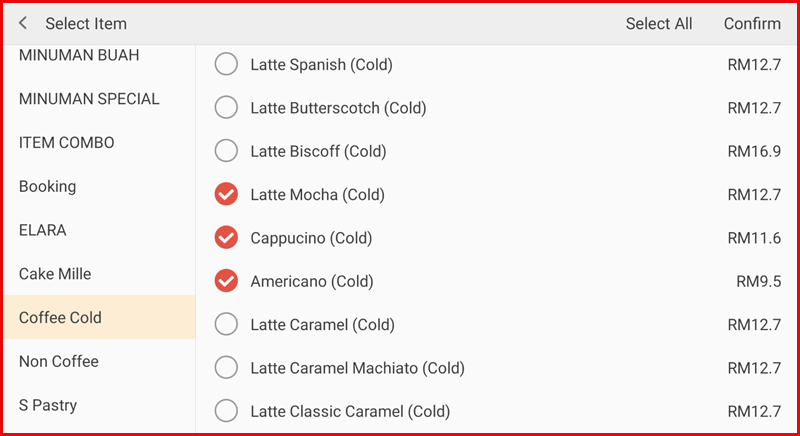The height and width of the screenshot is (436, 800).
Task: Uncheck Cappucino (Cold) red checkmark
Action: tap(227, 238)
